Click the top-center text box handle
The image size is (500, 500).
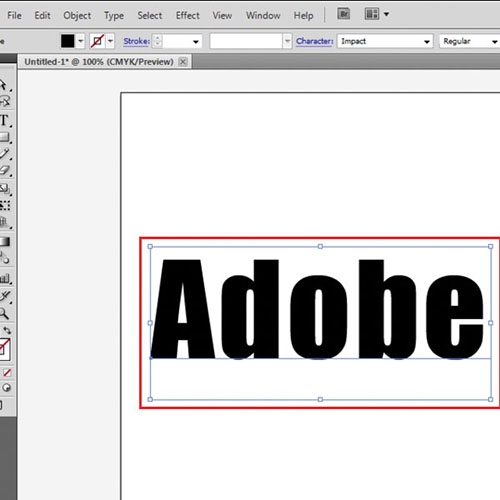coord(320,246)
